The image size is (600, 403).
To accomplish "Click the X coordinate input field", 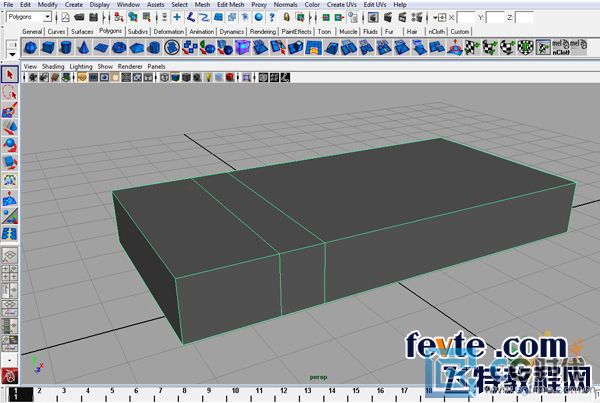I will point(466,17).
